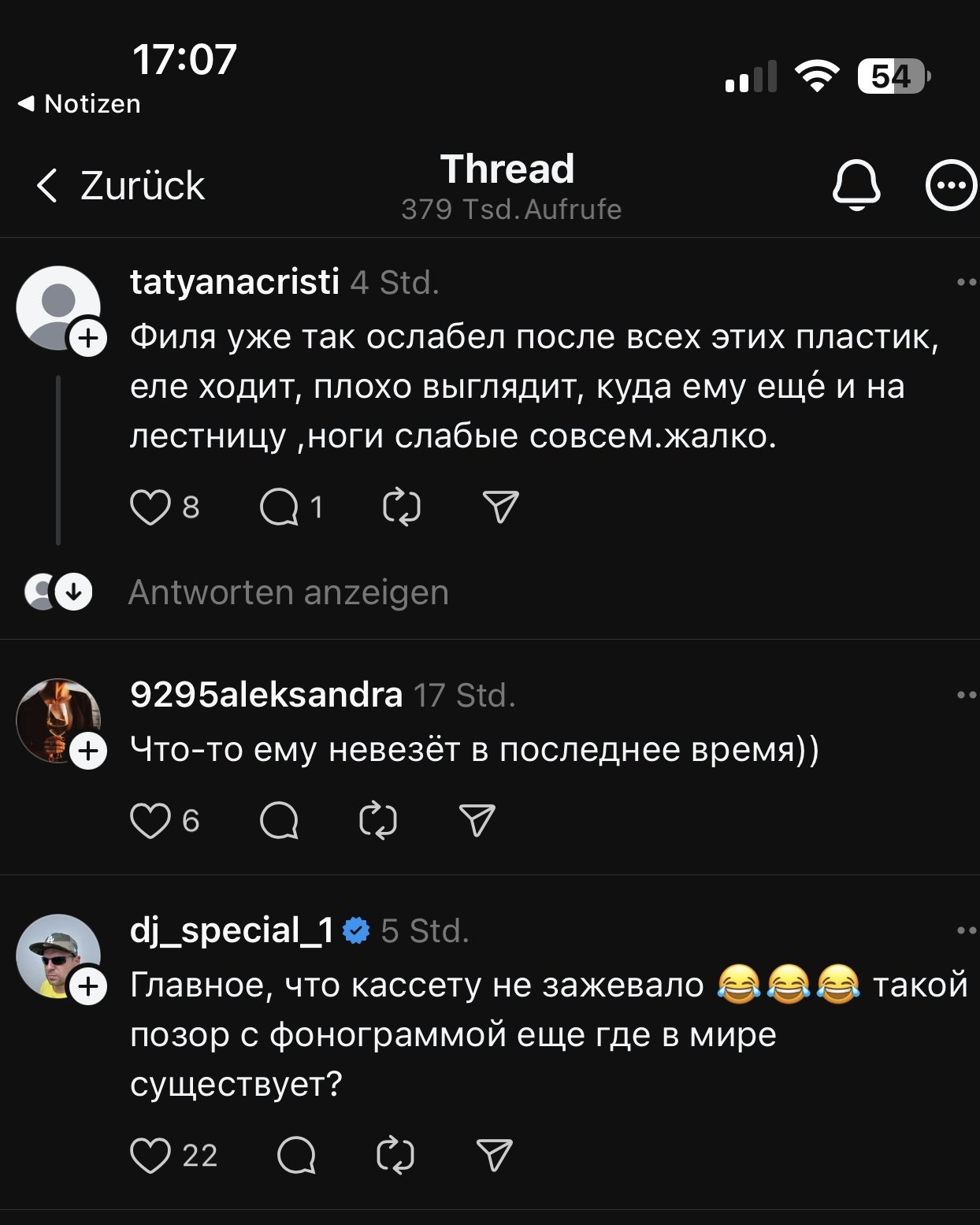This screenshot has width=980, height=1225.
Task: Reply to dj_special_1's comment
Action: pos(297,1156)
